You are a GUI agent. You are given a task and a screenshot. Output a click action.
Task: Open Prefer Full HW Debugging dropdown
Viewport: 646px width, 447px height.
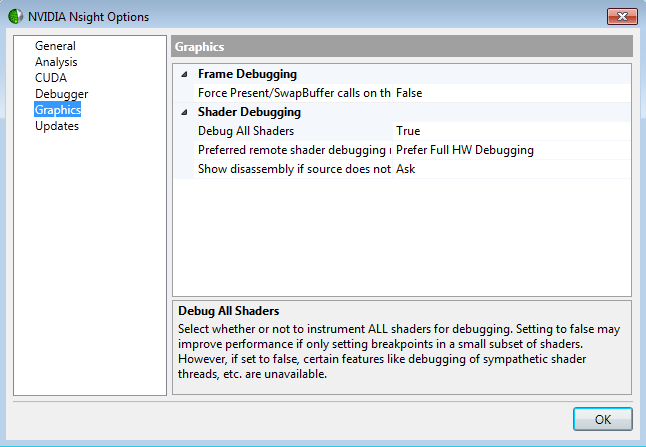(510, 150)
